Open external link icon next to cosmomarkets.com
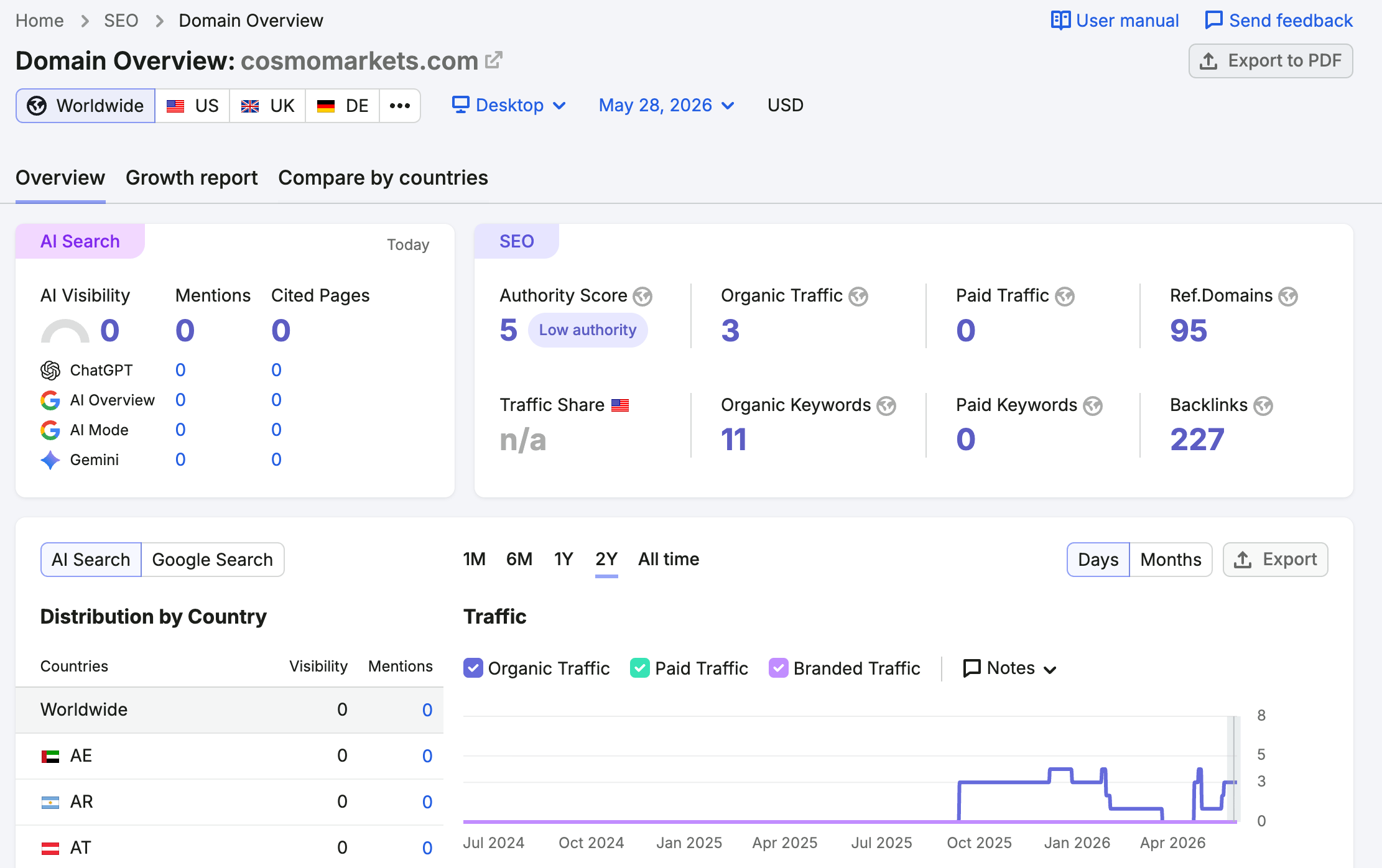This screenshot has width=1382, height=868. click(494, 60)
